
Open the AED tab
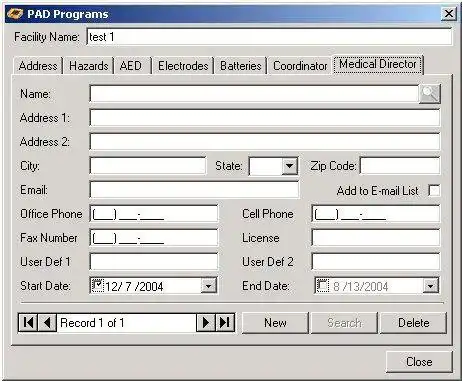[131, 66]
